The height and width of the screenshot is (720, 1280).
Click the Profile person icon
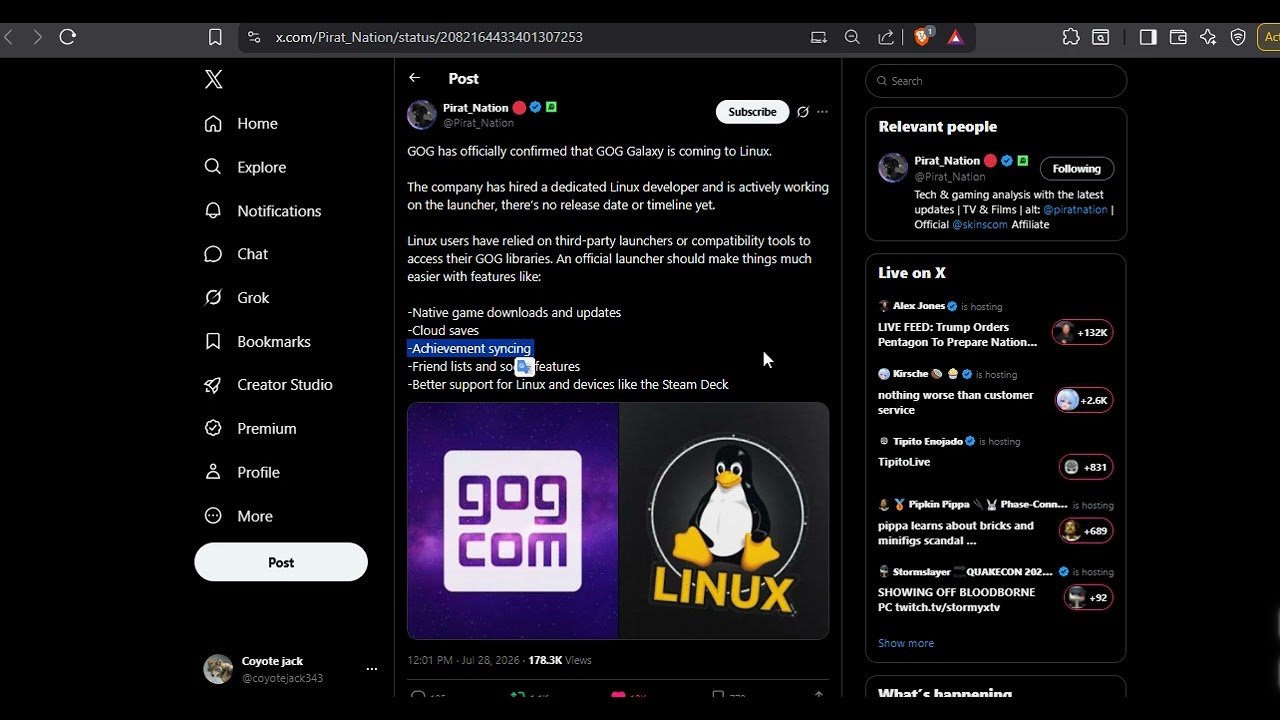click(x=213, y=472)
